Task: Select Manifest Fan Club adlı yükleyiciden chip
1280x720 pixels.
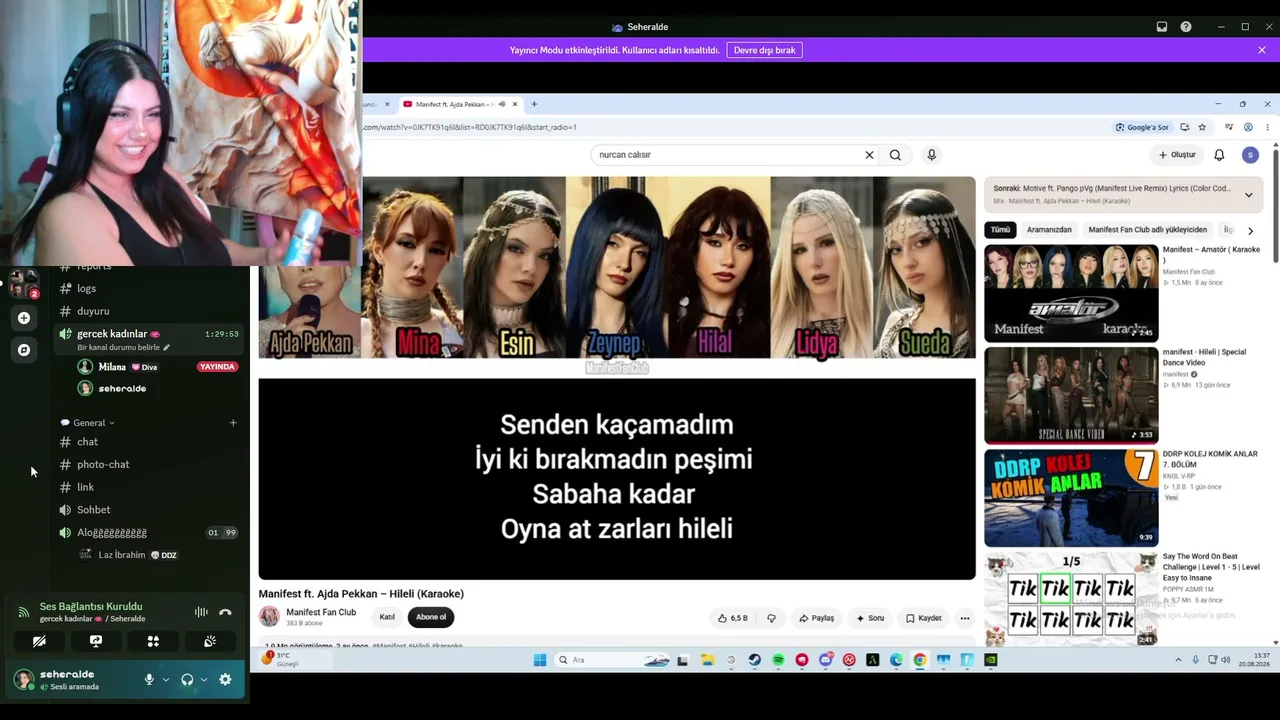Action: pyautogui.click(x=1148, y=230)
